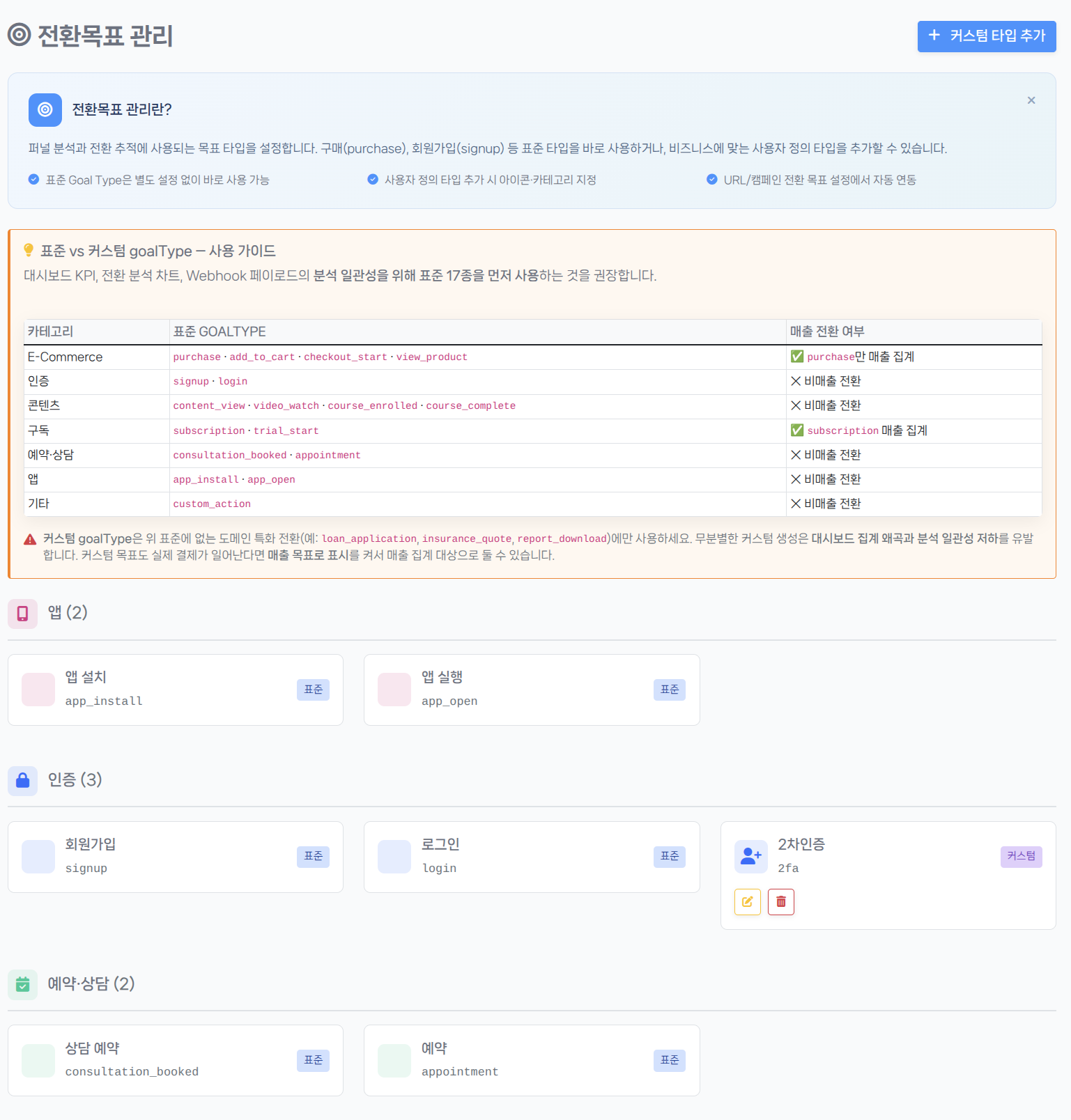Click the 표준 badge on 로그인

point(670,856)
